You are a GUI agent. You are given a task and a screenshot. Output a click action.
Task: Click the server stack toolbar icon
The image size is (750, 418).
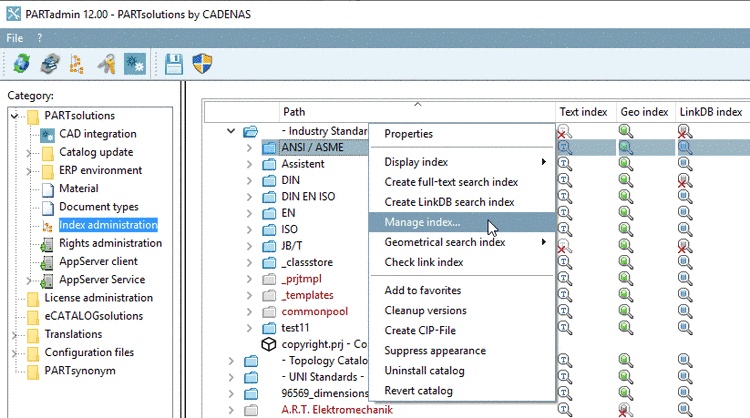[50, 64]
